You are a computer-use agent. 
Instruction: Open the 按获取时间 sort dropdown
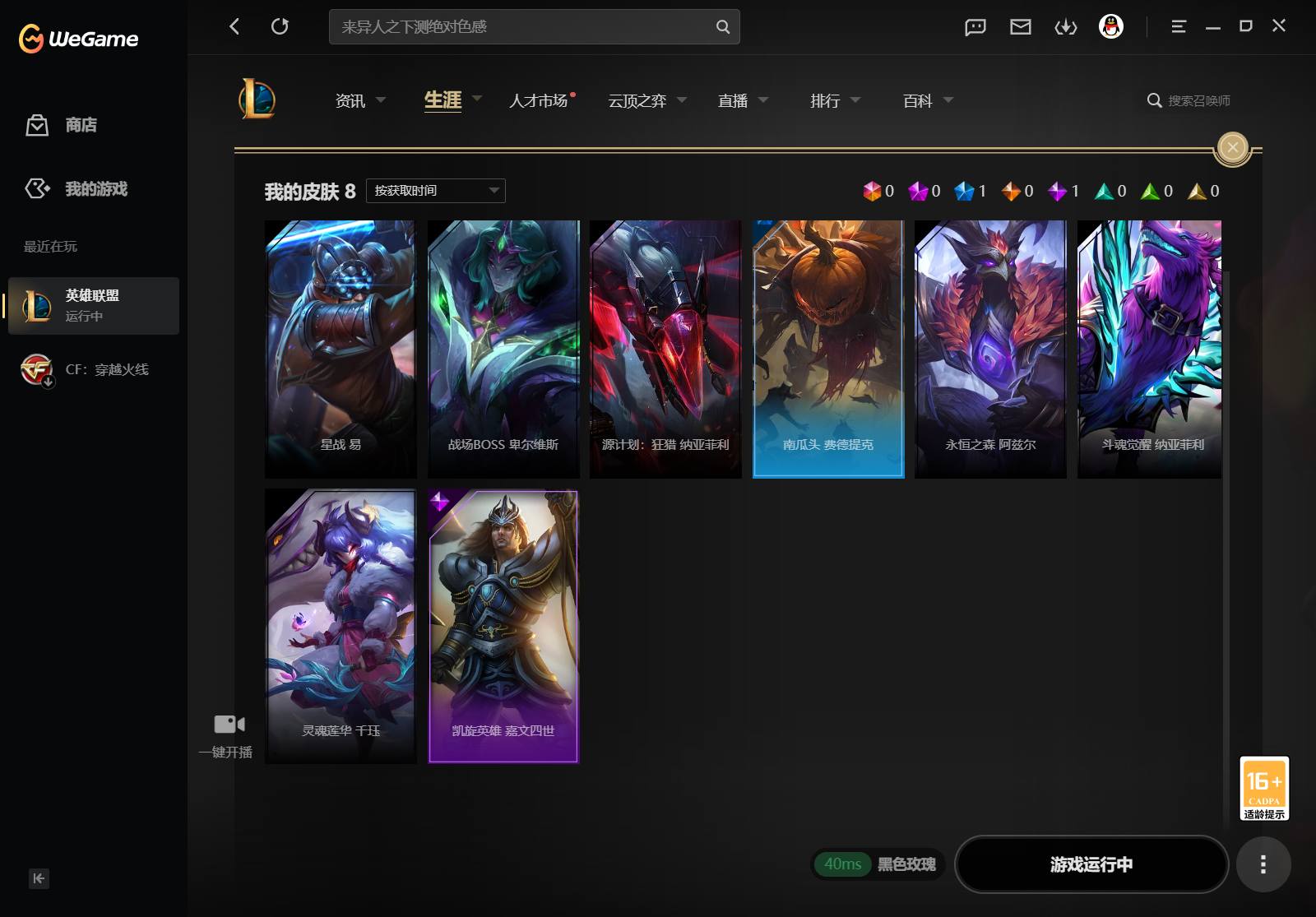click(436, 191)
